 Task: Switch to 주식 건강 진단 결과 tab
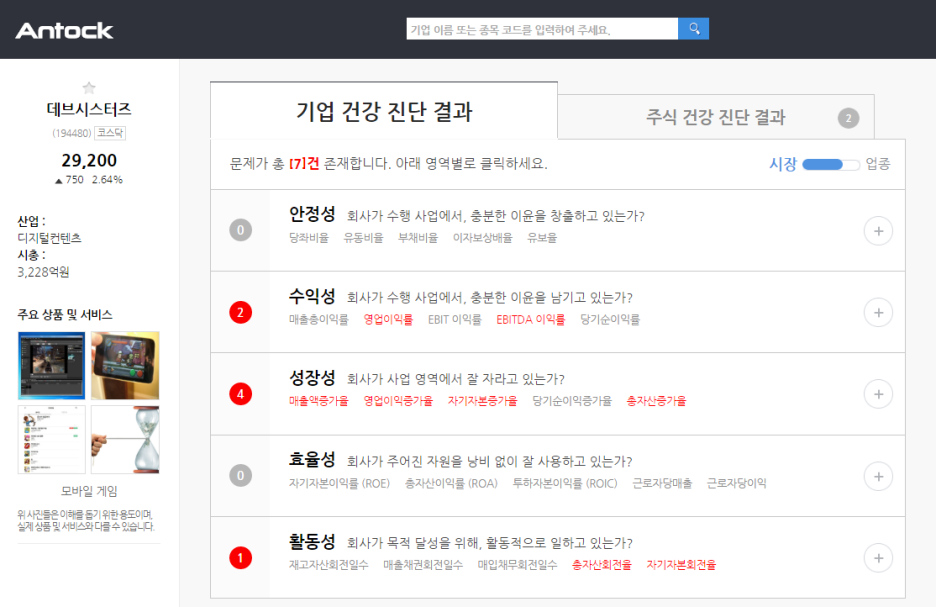[x=716, y=117]
